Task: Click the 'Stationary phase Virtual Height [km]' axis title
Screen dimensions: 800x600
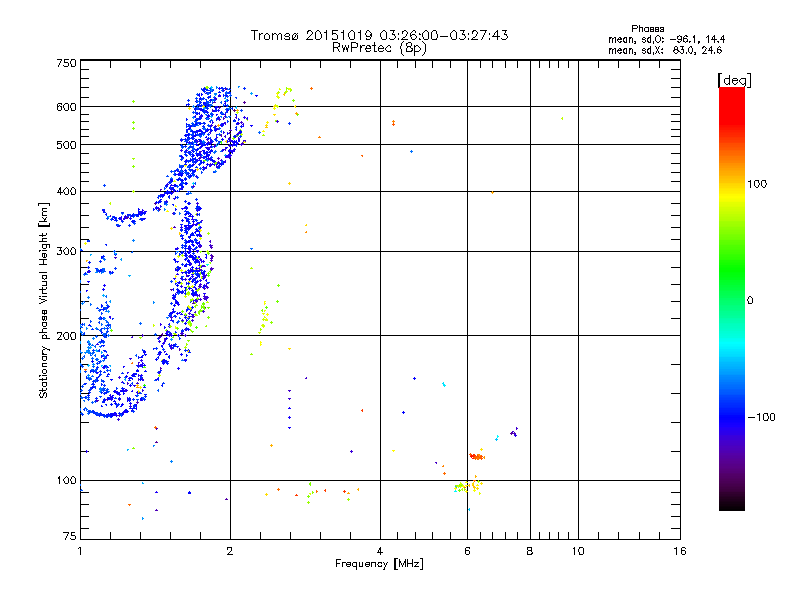Action: point(44,300)
